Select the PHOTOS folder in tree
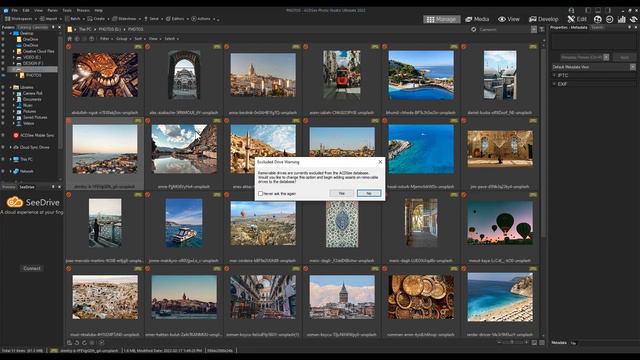Image resolution: width=640 pixels, height=360 pixels. 33,76
